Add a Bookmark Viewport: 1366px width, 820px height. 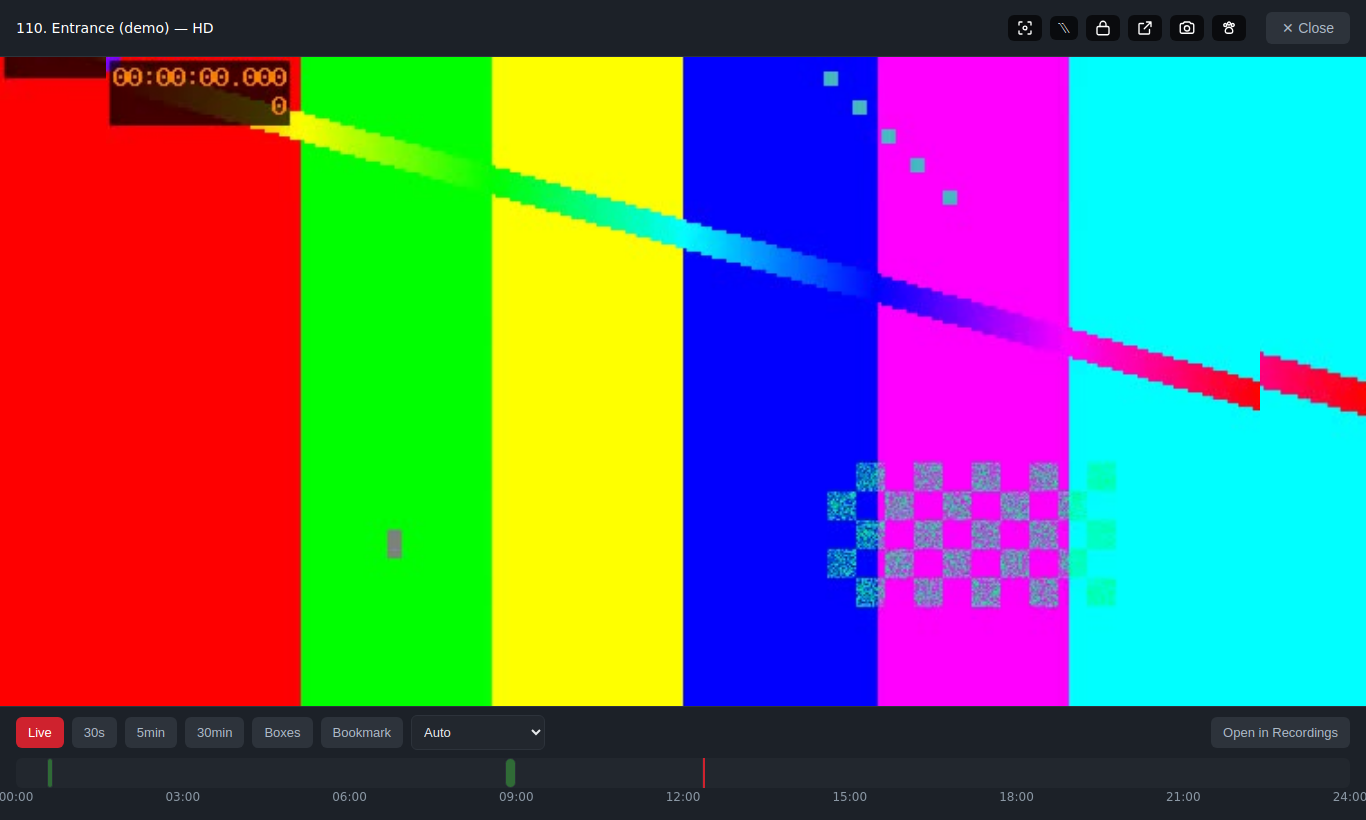point(362,732)
